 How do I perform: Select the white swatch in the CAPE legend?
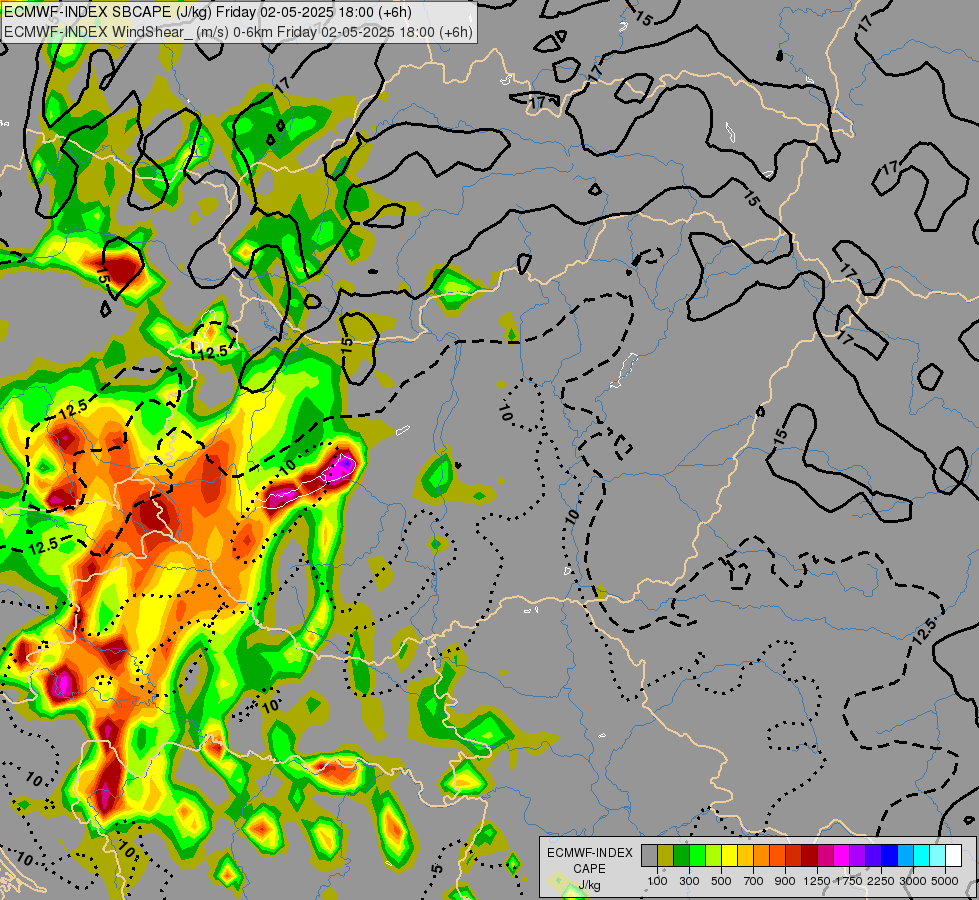(953, 855)
